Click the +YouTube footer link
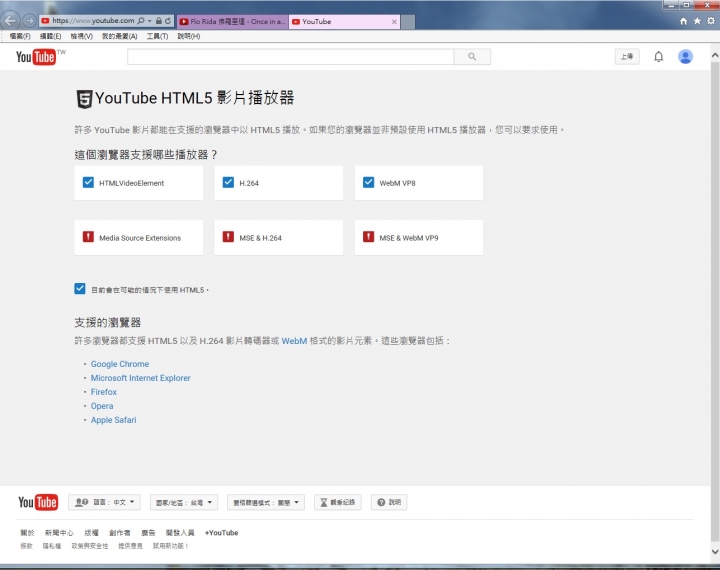This screenshot has width=720, height=570. tap(221, 533)
